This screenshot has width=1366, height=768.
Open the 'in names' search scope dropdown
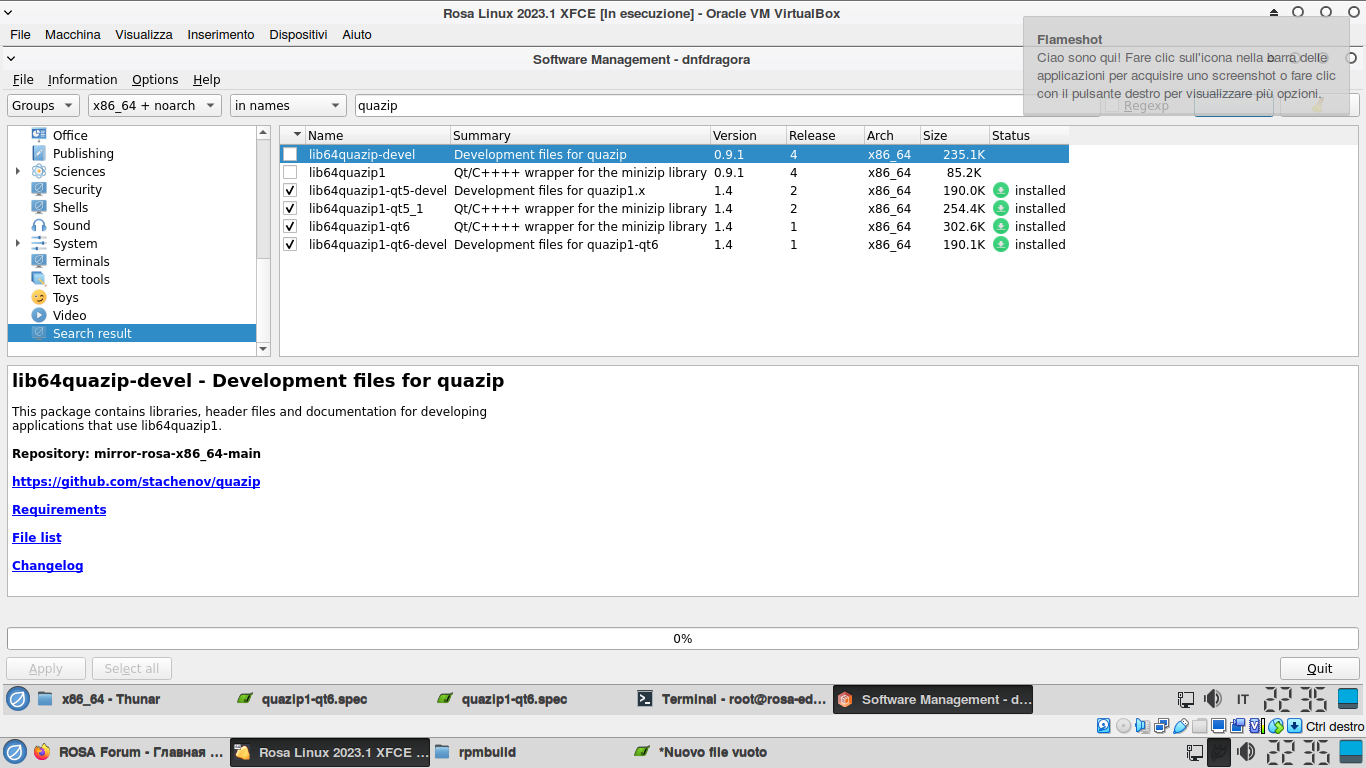point(288,105)
